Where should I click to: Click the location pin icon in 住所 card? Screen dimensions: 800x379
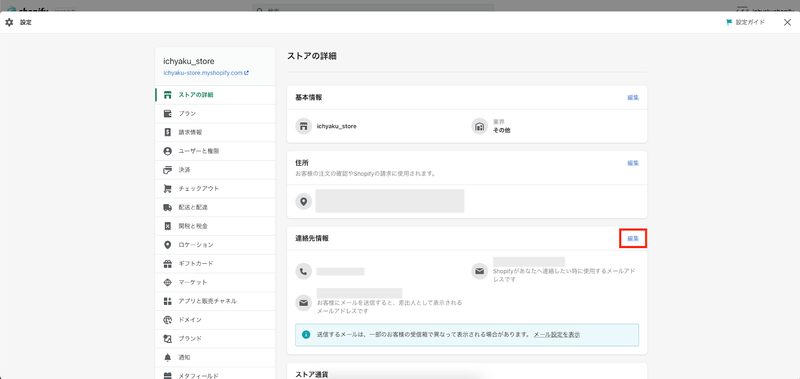304,201
